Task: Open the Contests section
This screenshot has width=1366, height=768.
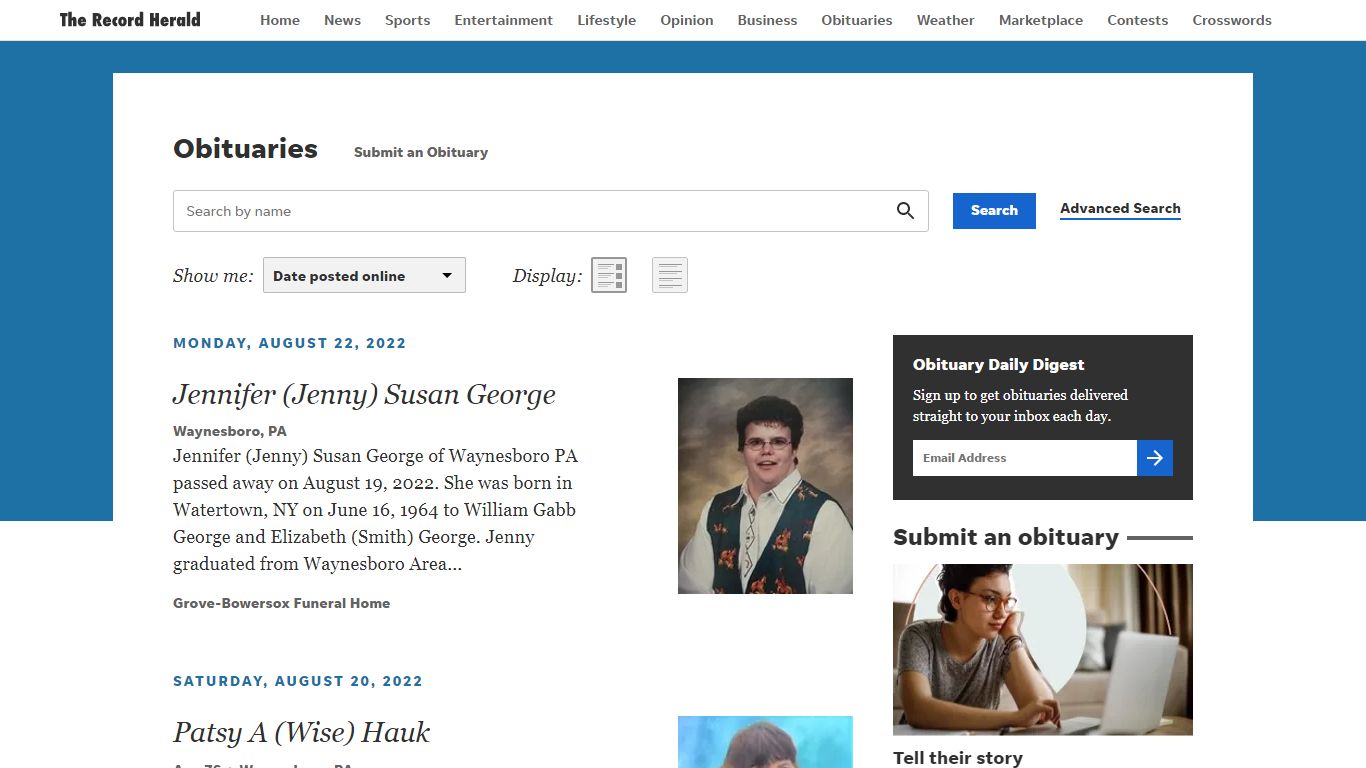Action: (x=1137, y=20)
